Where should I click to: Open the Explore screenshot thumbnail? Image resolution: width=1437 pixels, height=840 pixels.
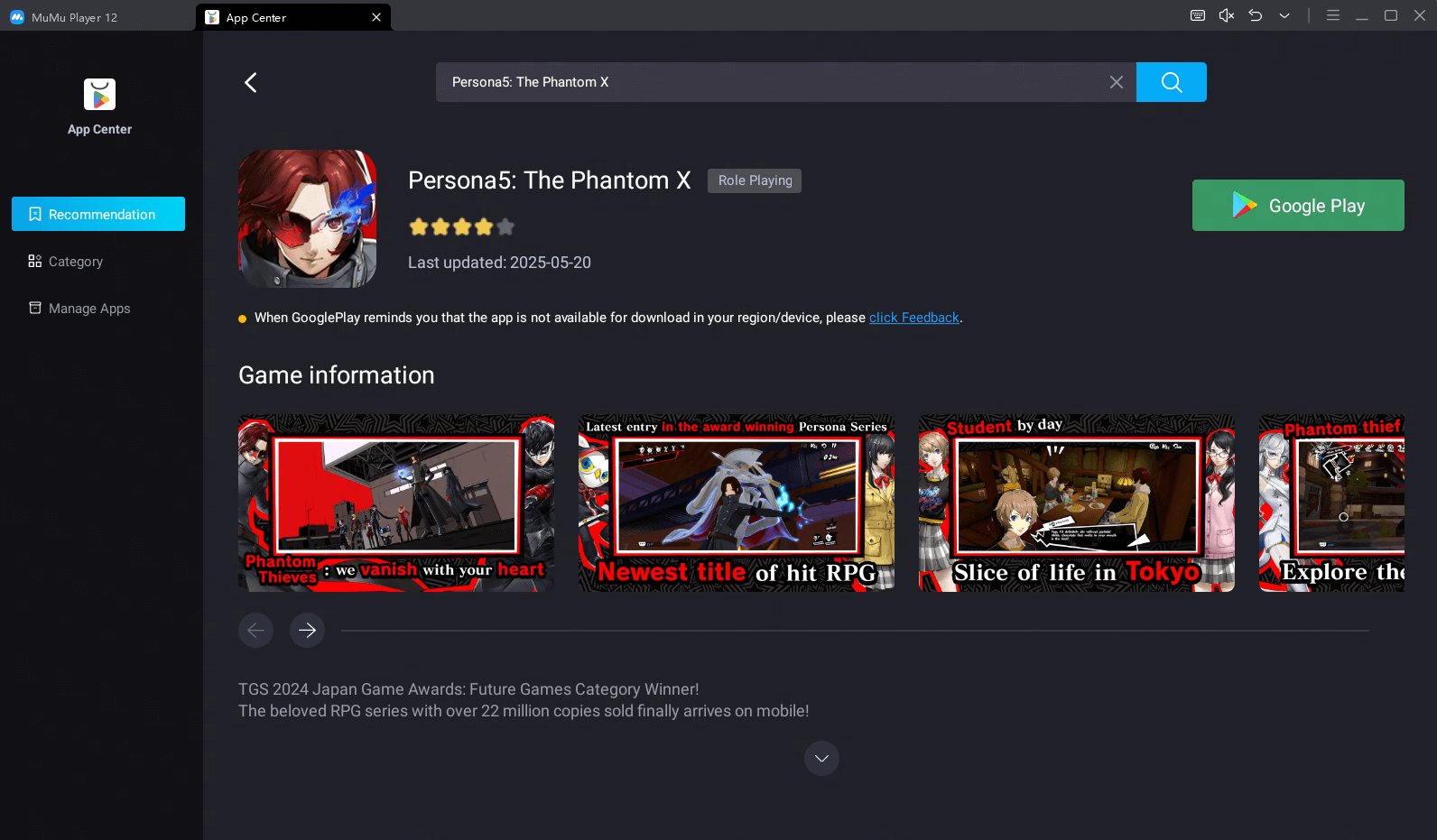1331,503
